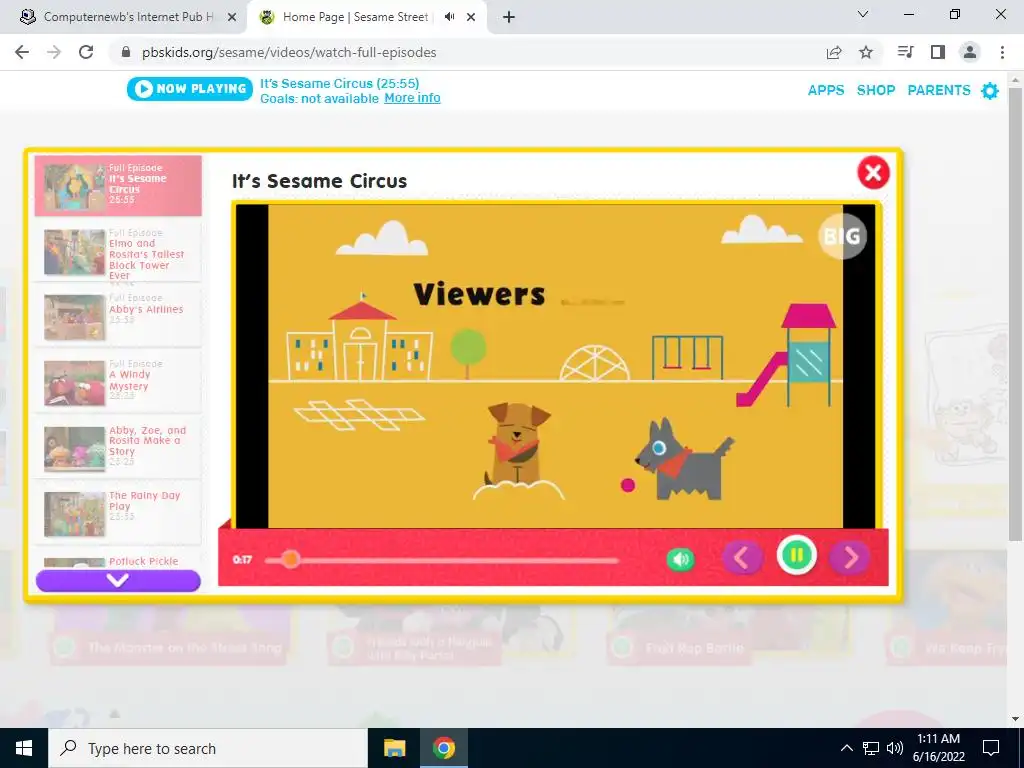Click the Chrome taskbar icon

(443, 748)
